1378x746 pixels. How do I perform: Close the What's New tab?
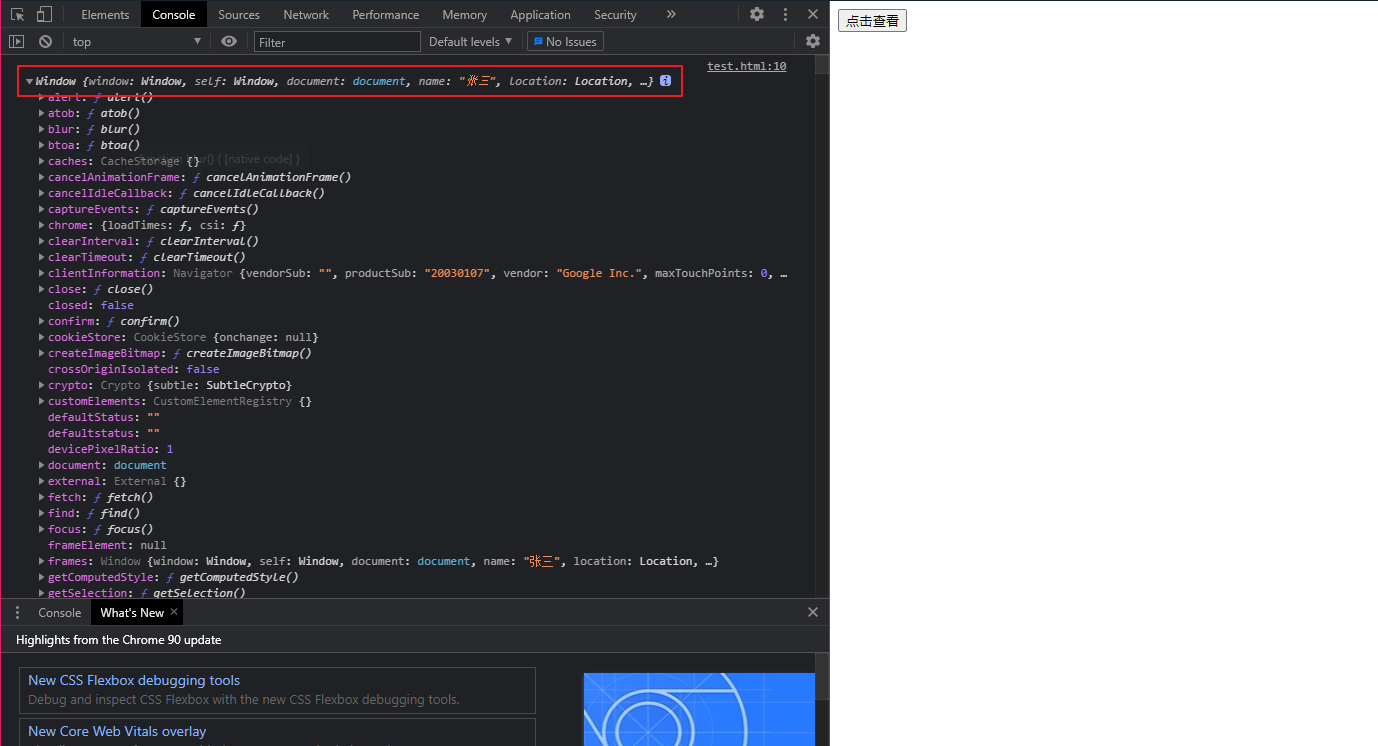tap(174, 612)
